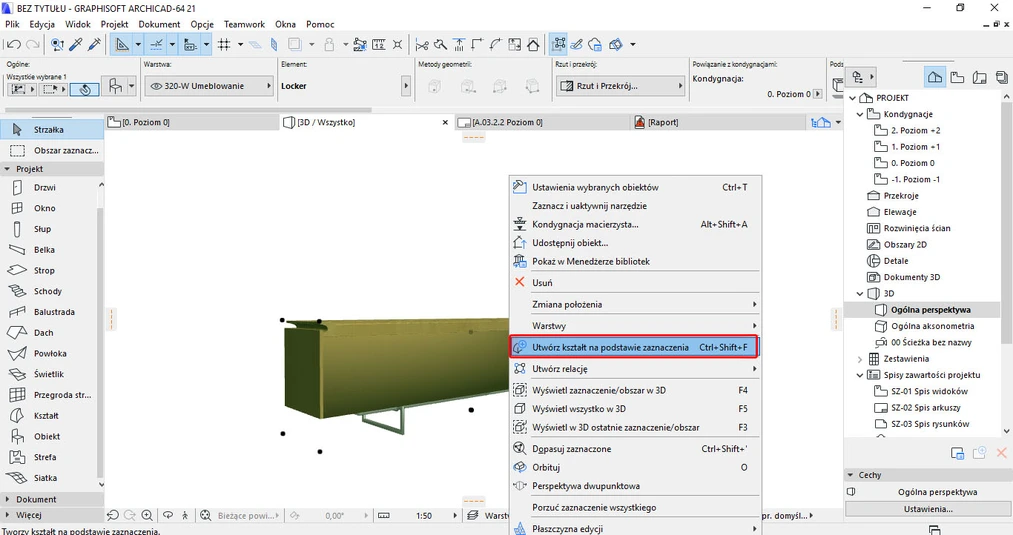Open SZ-02 Spis arkuszy list item

pos(925,408)
